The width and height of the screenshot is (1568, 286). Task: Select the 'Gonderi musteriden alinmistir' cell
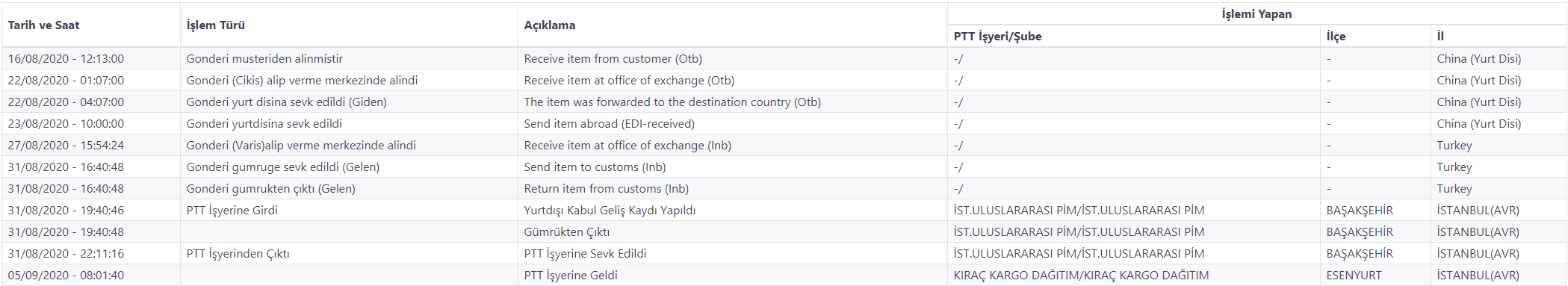pyautogui.click(x=264, y=59)
